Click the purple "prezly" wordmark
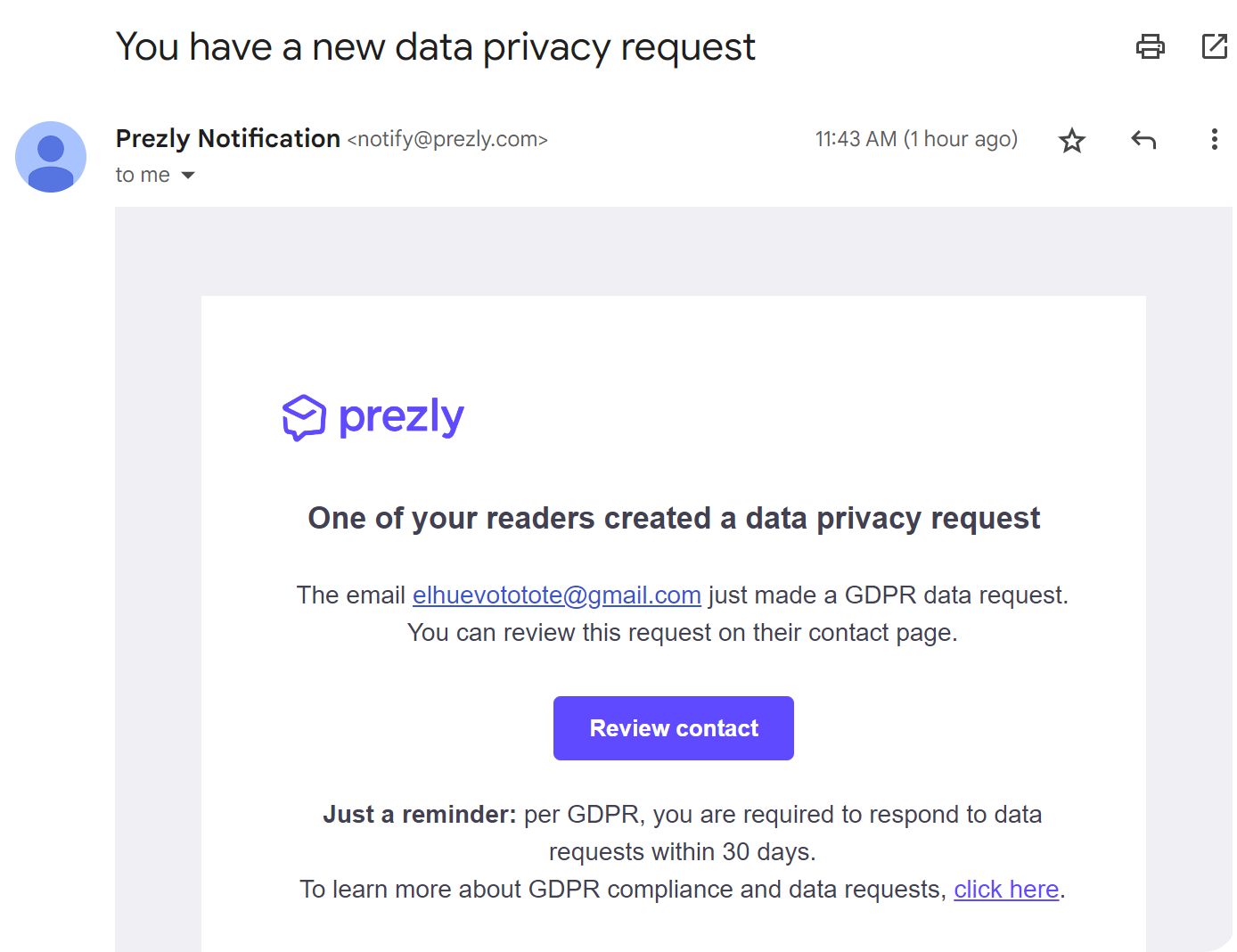Screen dimensions: 1237x952 pos(401,417)
